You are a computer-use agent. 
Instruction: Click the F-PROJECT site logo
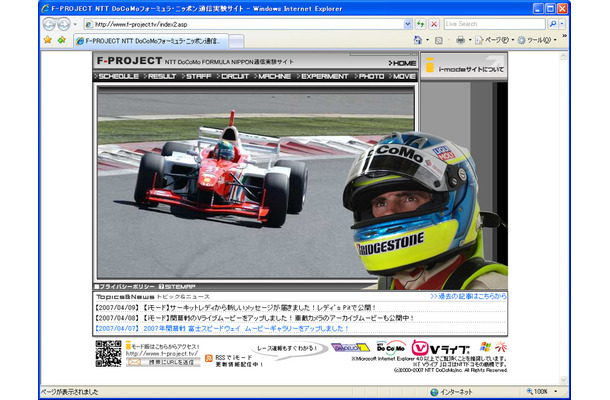click(130, 61)
